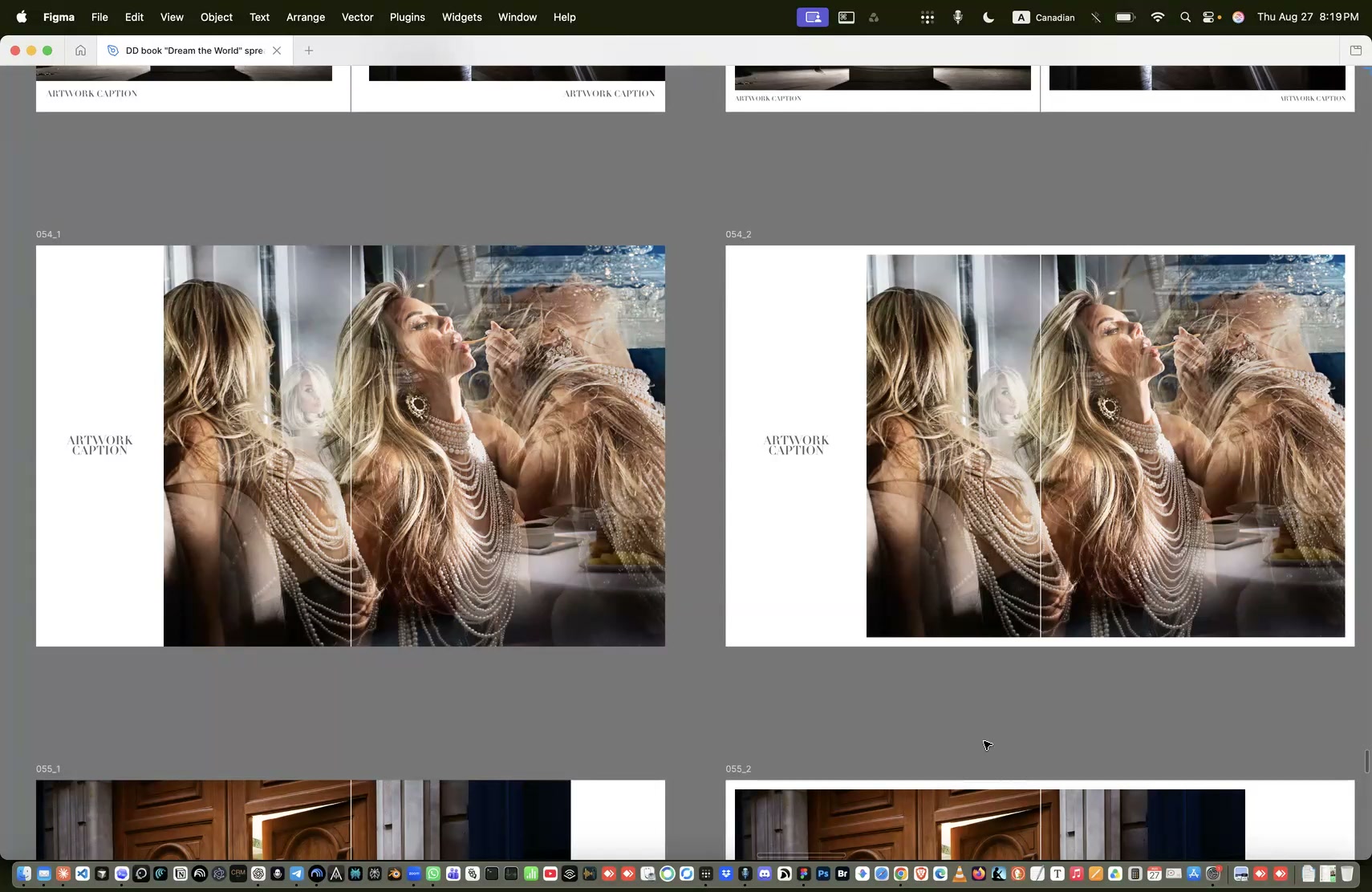Screen dimensions: 1372x892
Task: Launch Adobe Bridge from the dock
Action: click(x=842, y=874)
